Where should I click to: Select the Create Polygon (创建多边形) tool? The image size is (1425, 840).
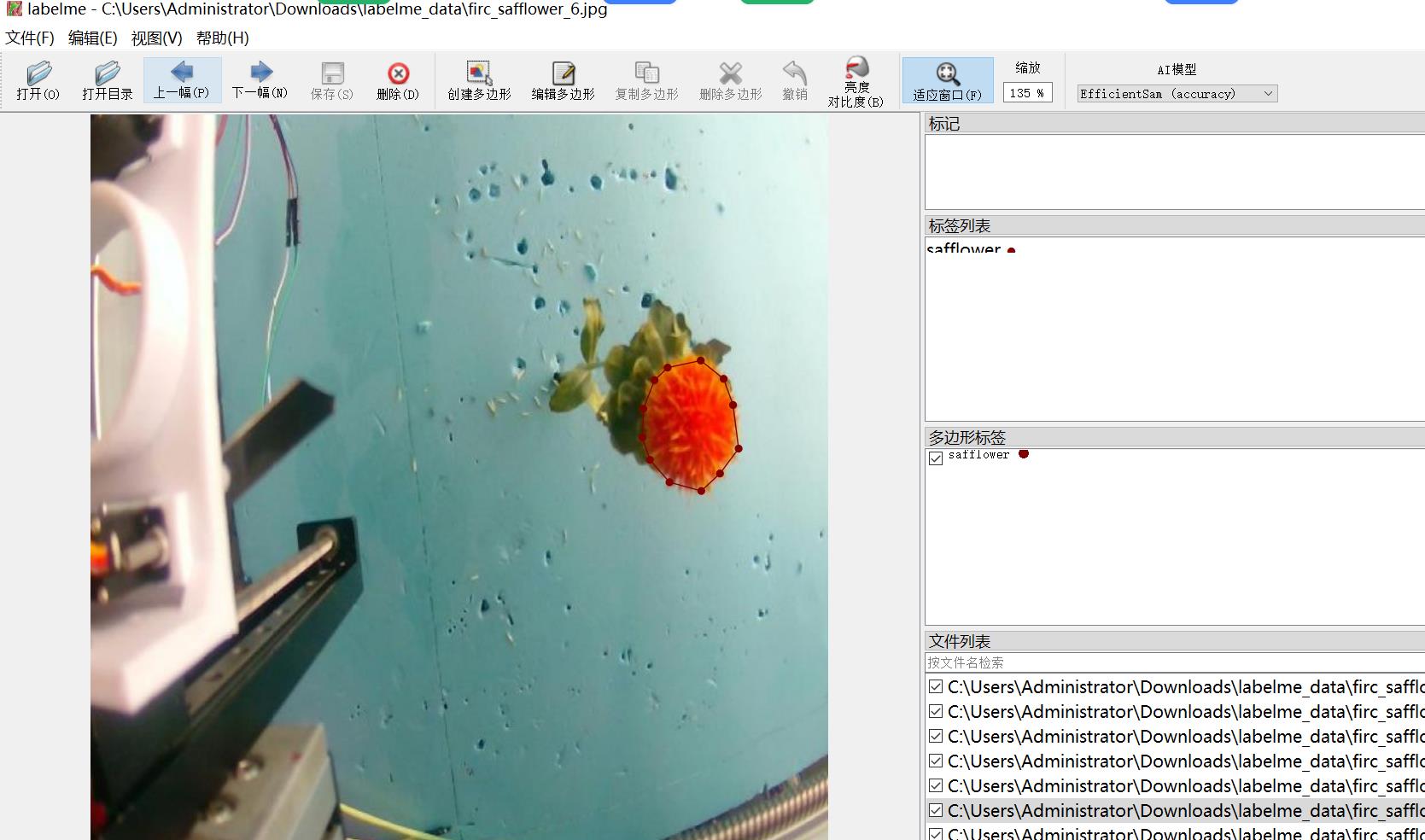coord(479,80)
